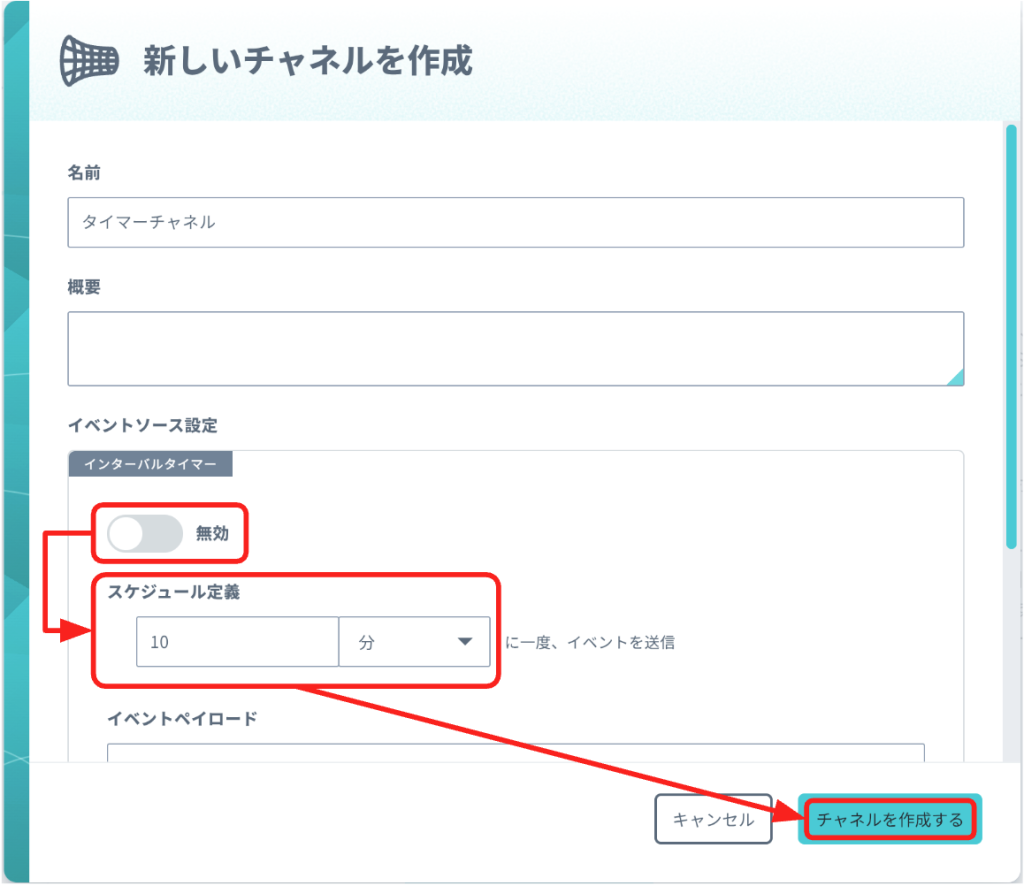Select the インターバルタイマー tab
1024x886 pixels.
[150, 464]
